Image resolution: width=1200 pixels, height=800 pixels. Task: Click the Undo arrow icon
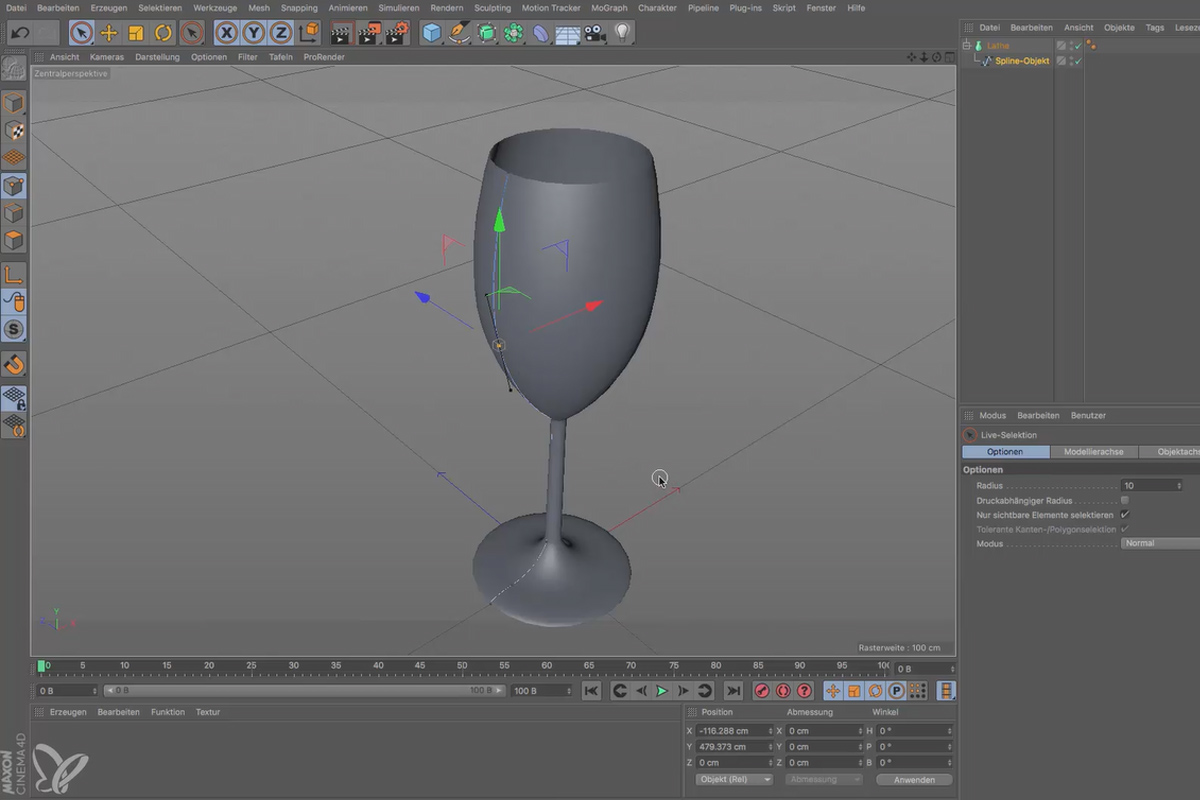pyautogui.click(x=20, y=33)
